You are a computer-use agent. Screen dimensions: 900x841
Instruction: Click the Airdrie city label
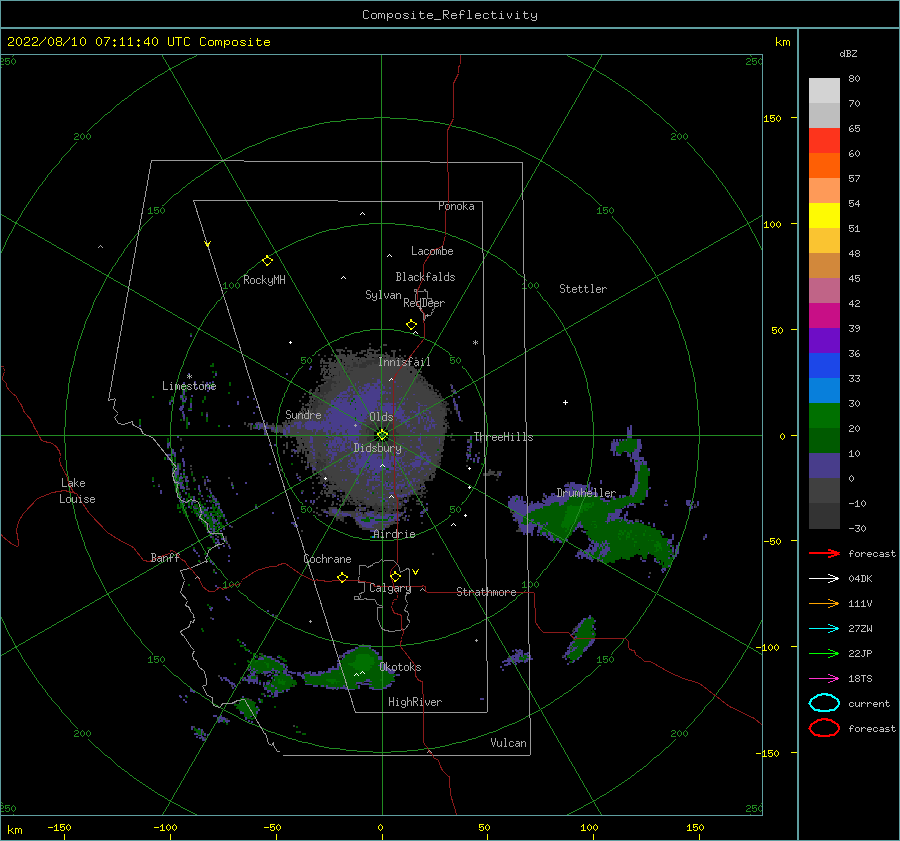coord(394,534)
